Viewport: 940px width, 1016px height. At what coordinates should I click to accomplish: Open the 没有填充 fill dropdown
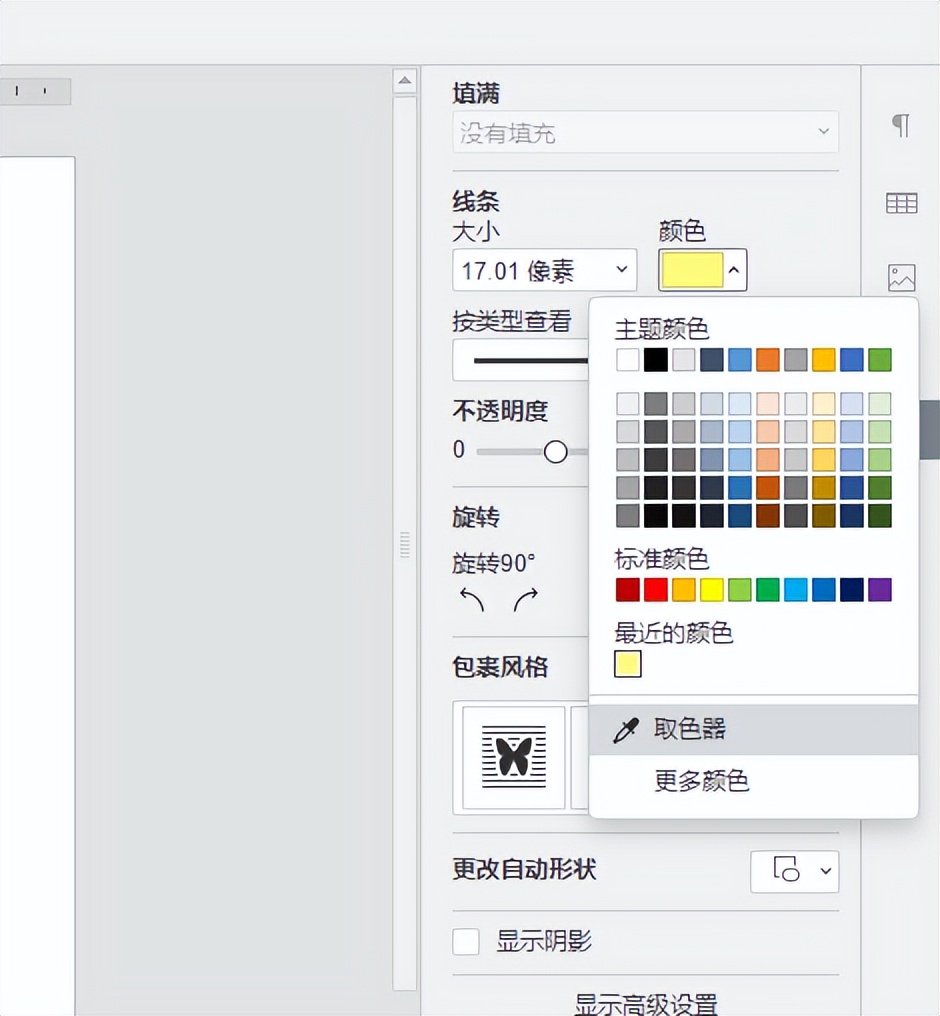click(645, 132)
